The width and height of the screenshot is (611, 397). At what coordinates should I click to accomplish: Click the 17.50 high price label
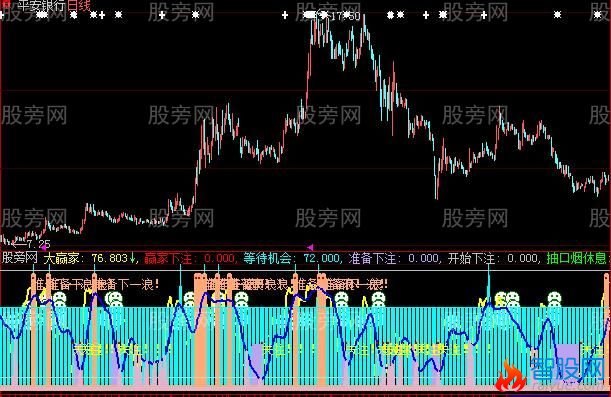345,16
